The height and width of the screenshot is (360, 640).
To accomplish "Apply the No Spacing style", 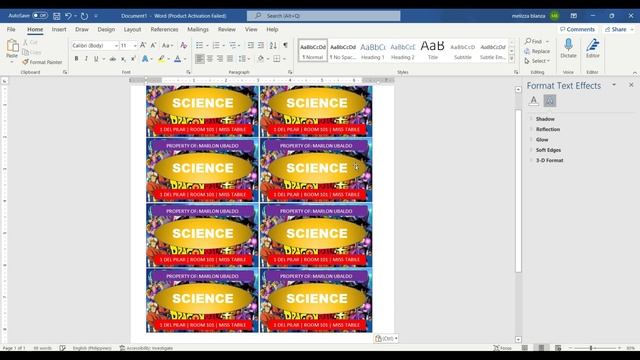I will coord(343,51).
